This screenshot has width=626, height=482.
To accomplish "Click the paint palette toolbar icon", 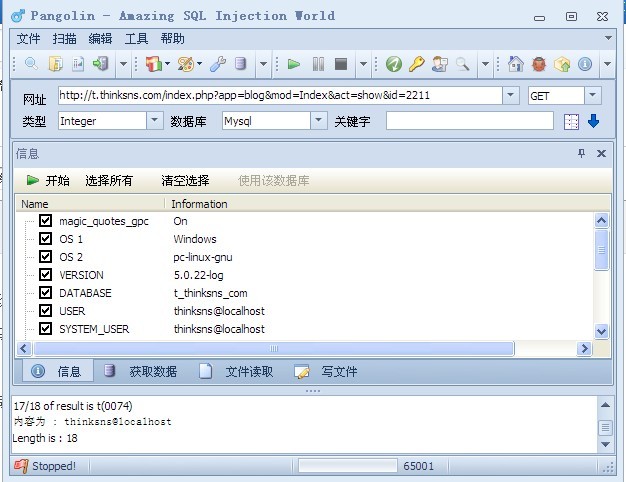I will coord(186,64).
